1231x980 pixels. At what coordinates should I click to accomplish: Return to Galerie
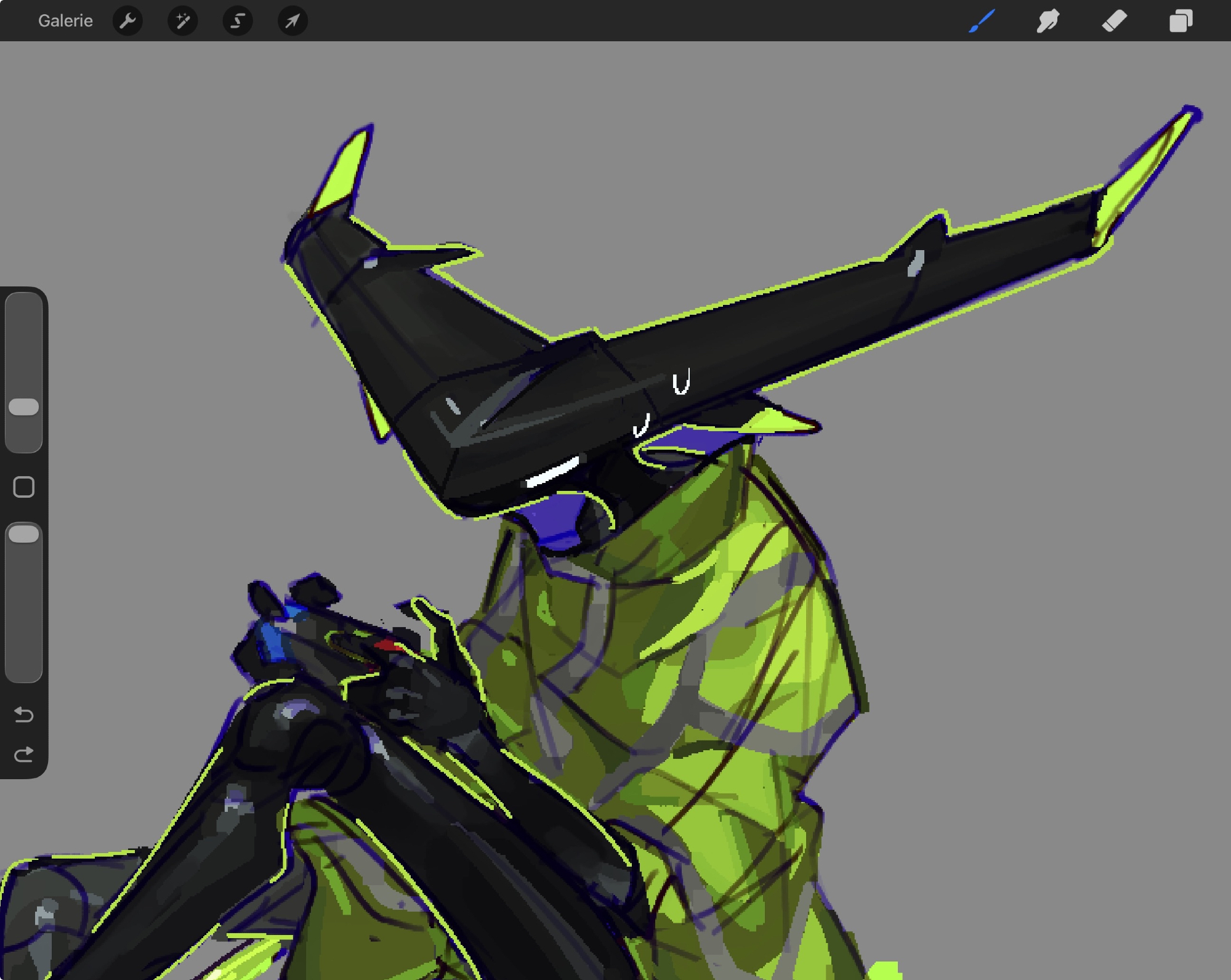(65, 21)
